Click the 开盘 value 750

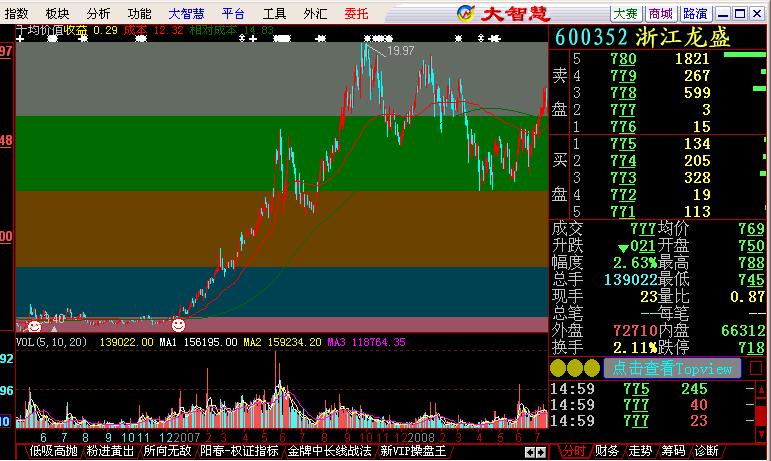[751, 245]
